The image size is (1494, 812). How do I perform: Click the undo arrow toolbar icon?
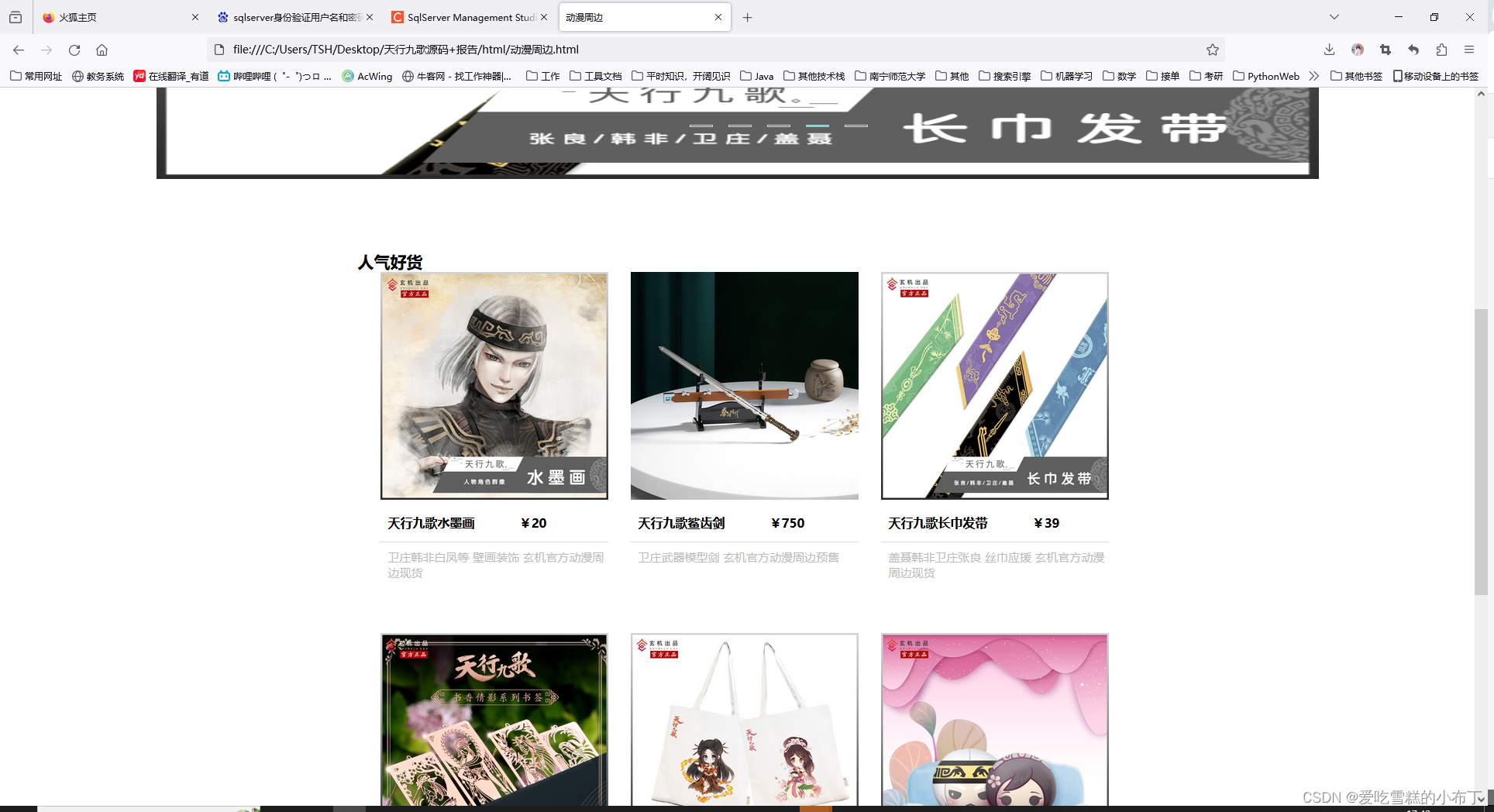coord(1413,50)
